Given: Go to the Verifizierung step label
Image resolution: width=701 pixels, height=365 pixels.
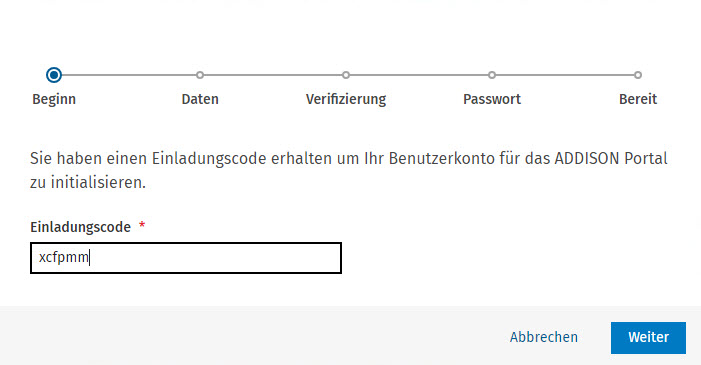Looking at the screenshot, I should (x=346, y=99).
